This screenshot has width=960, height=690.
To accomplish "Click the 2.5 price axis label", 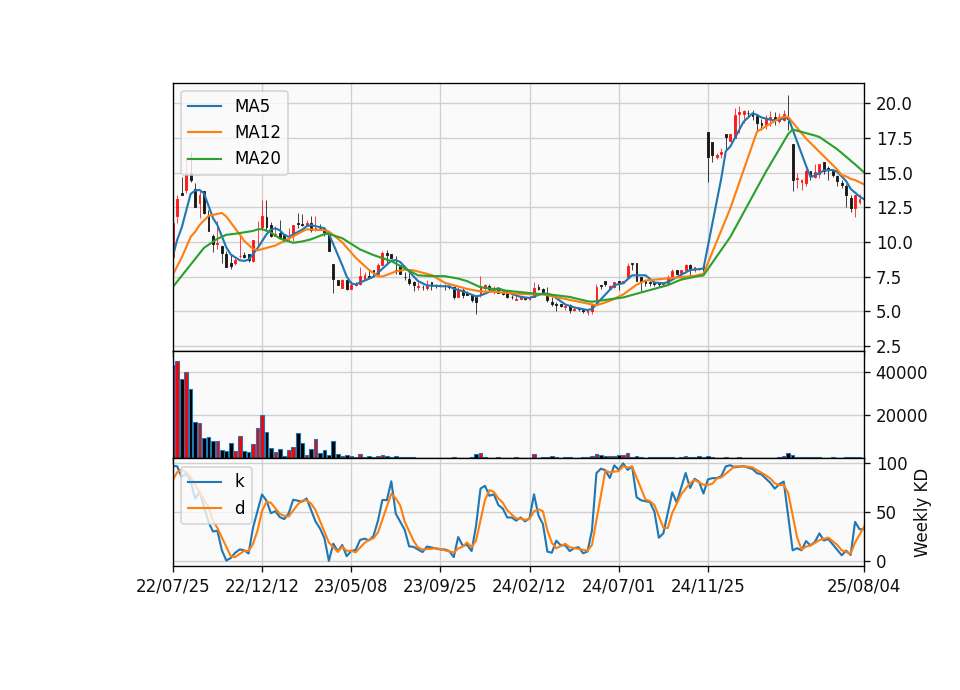I will 888,347.
